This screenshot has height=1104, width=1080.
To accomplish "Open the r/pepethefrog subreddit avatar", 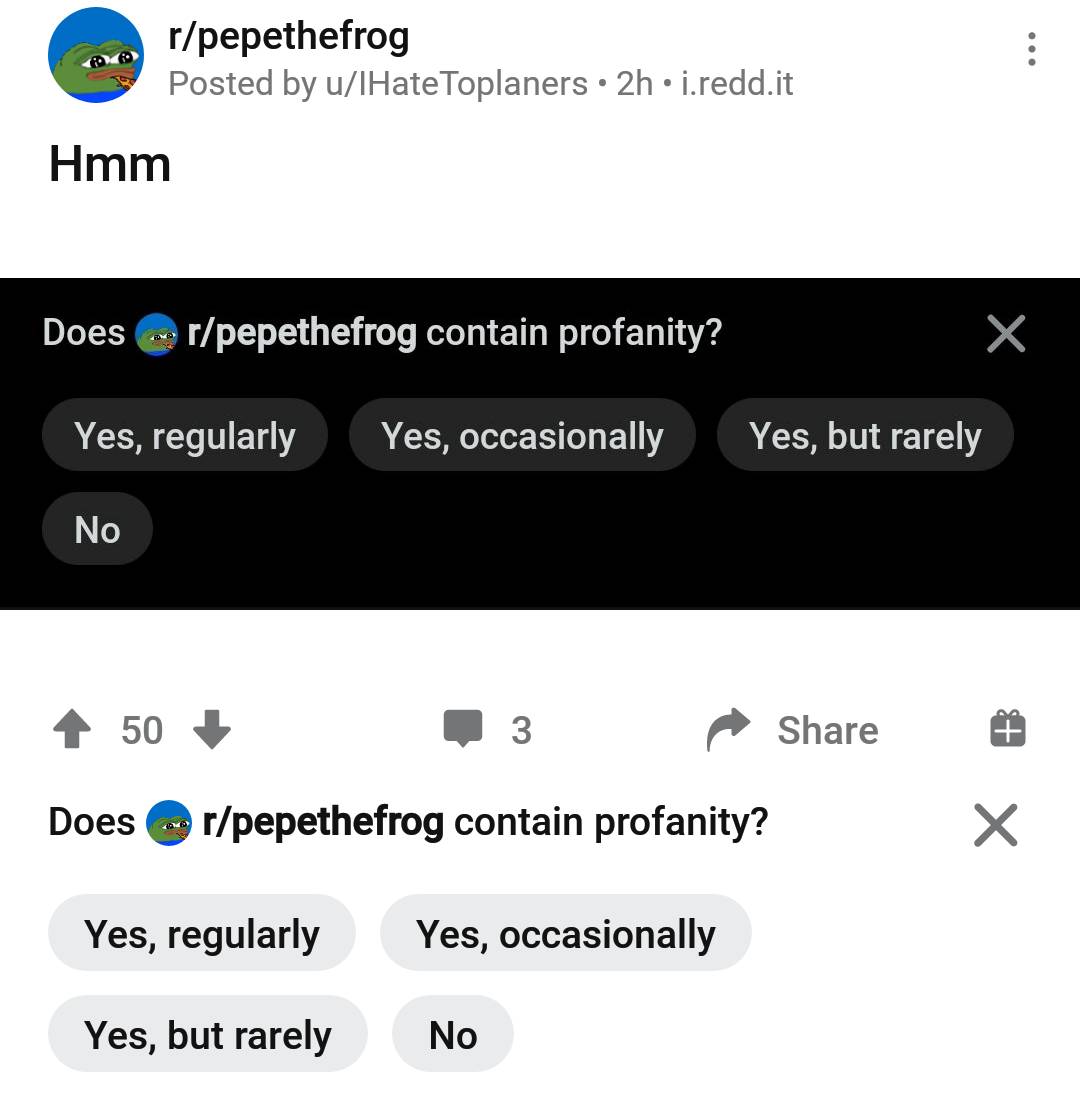I will click(96, 56).
